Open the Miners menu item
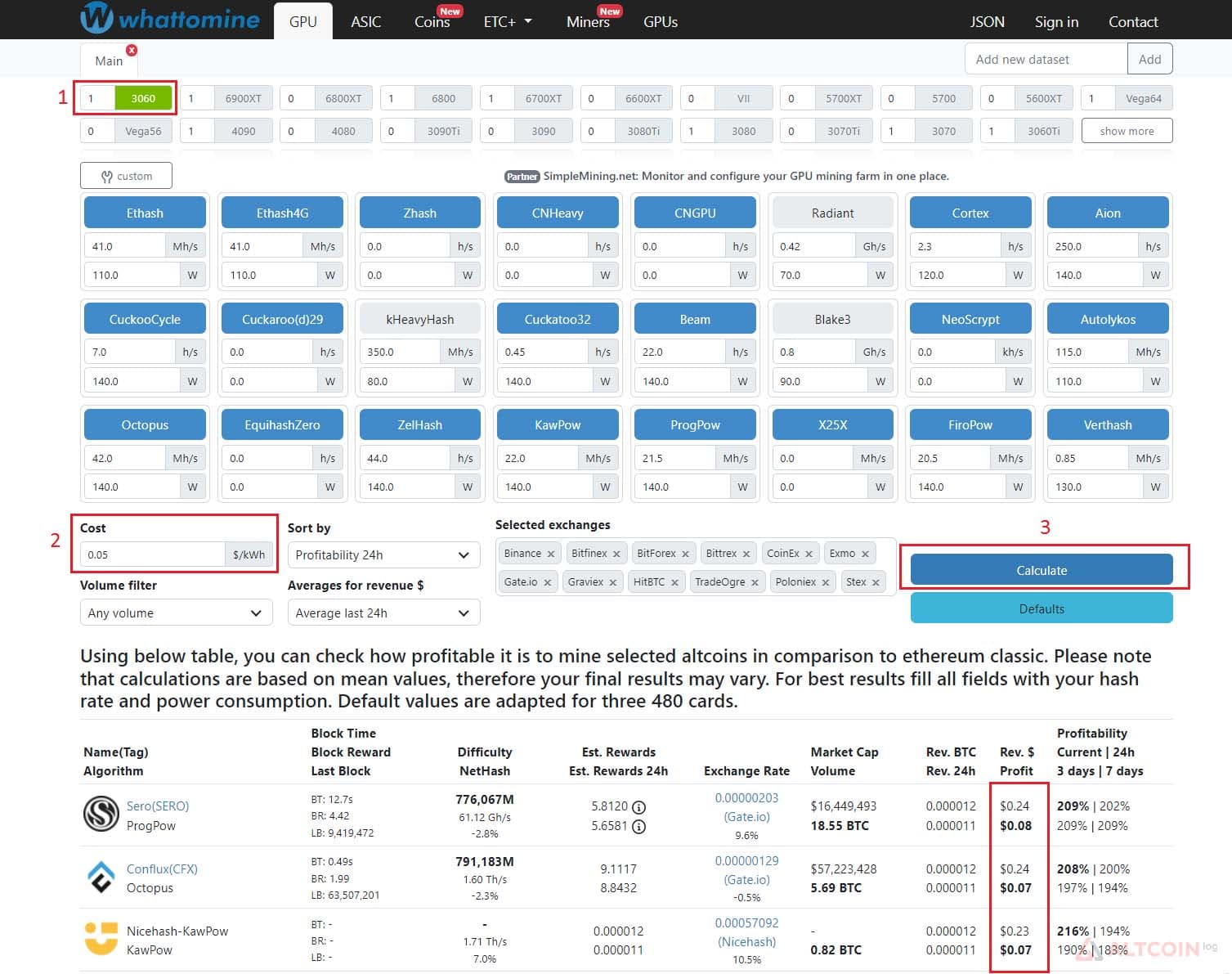This screenshot has width=1232, height=974. (x=588, y=22)
